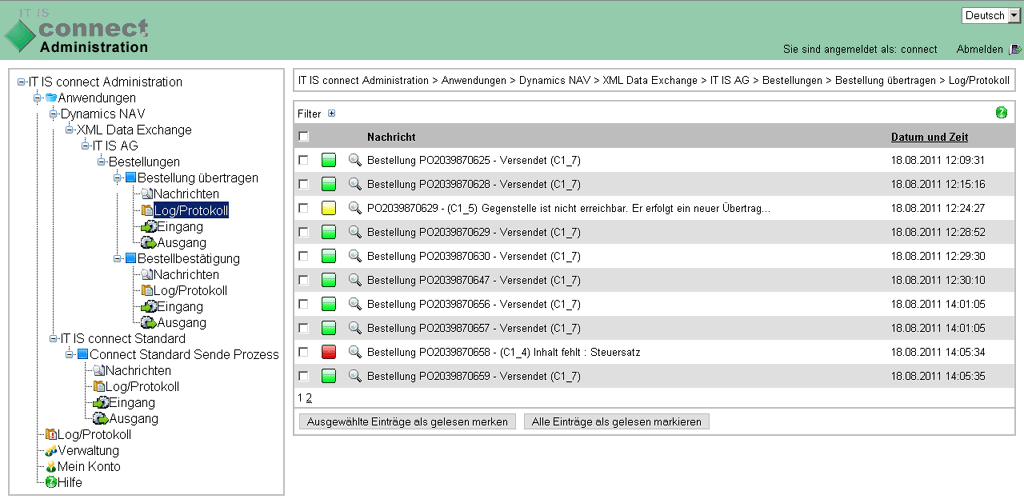
Task: Click the connect Administration logo
Action: [76, 31]
